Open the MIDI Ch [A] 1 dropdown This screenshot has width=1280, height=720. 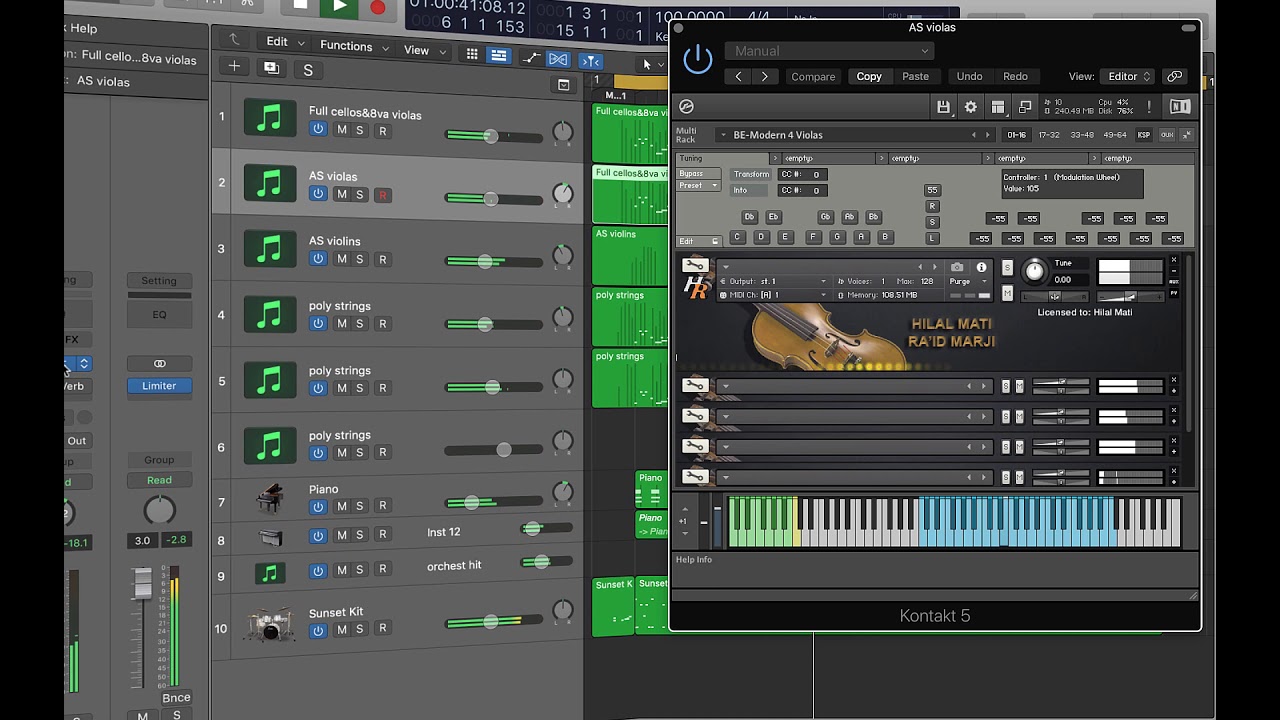point(773,295)
